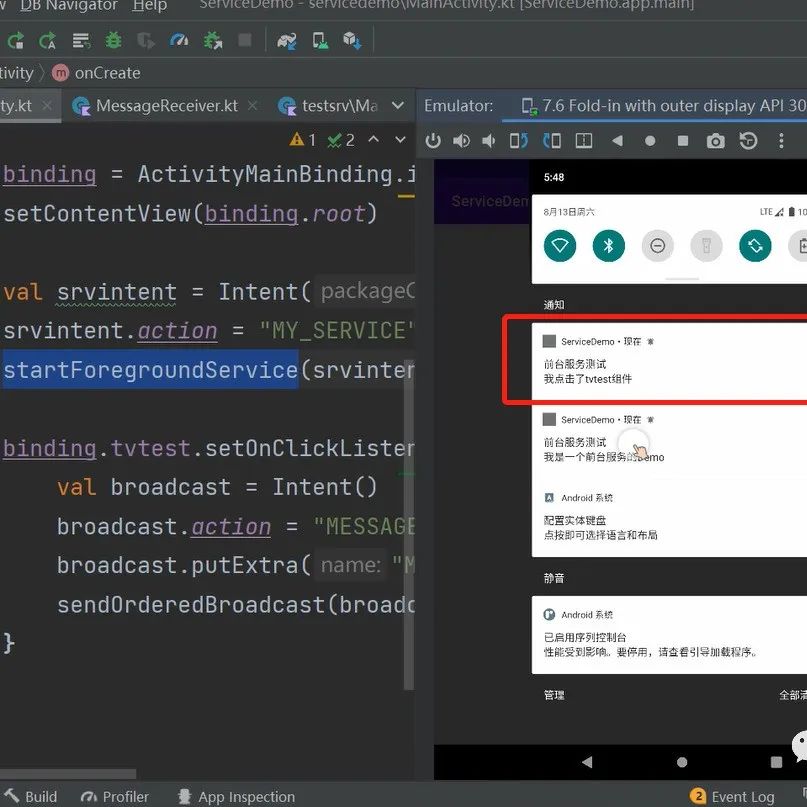Open the Device Manager icon
The width and height of the screenshot is (807, 807).
320,41
